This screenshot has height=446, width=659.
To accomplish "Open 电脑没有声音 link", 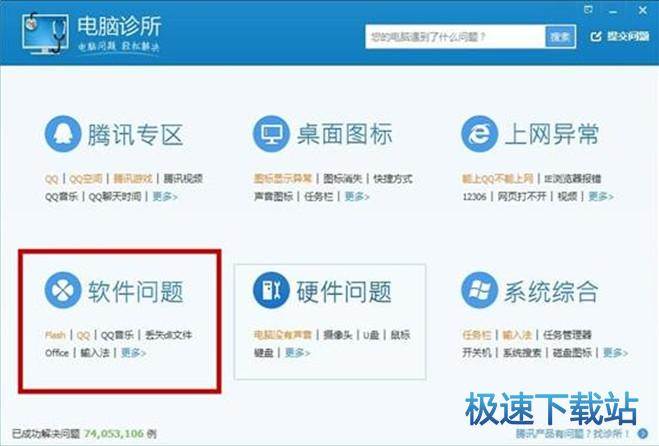I will point(282,335).
